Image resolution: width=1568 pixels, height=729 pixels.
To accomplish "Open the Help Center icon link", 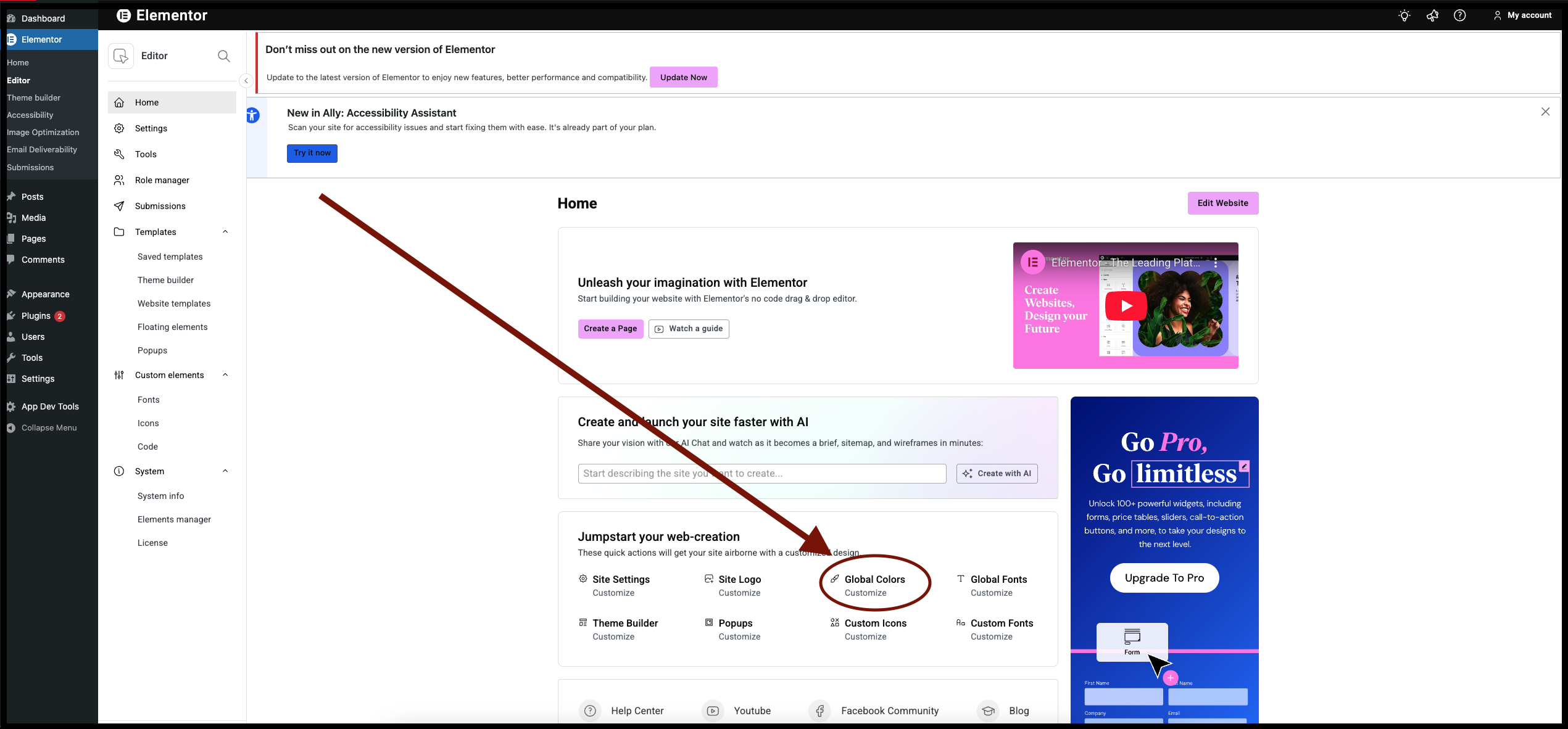I will [x=591, y=710].
